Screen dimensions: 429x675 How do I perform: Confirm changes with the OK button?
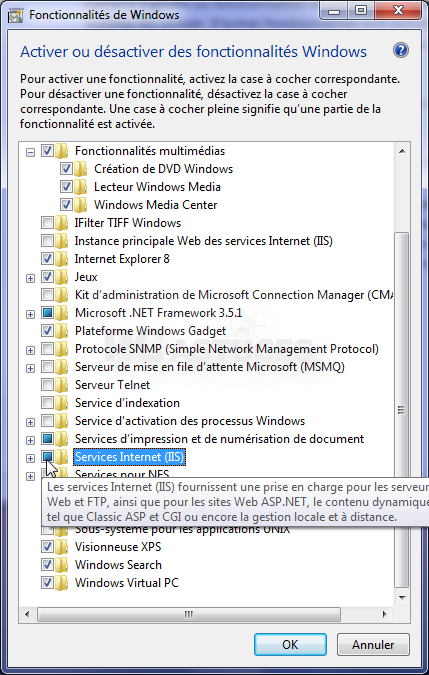(x=290, y=644)
